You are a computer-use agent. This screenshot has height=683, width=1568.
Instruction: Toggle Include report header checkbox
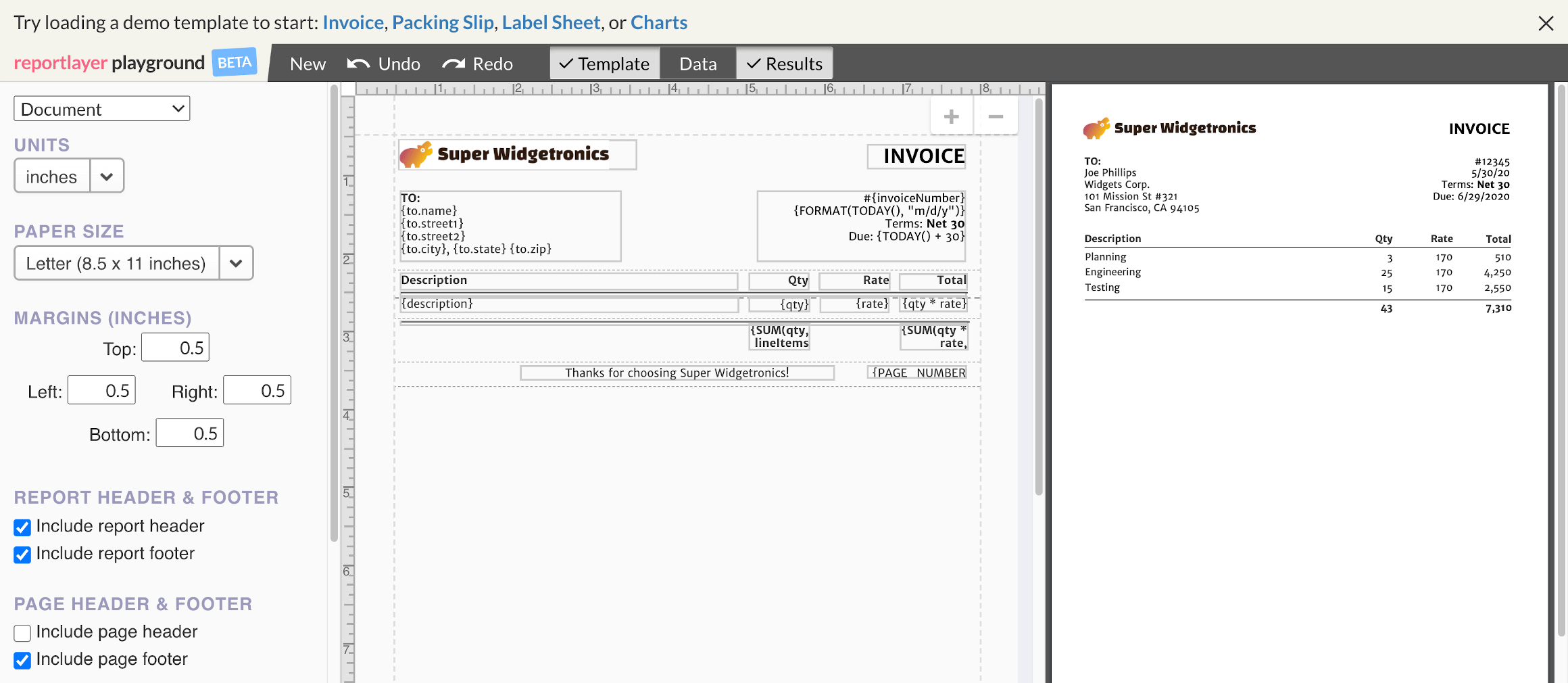pyautogui.click(x=22, y=527)
